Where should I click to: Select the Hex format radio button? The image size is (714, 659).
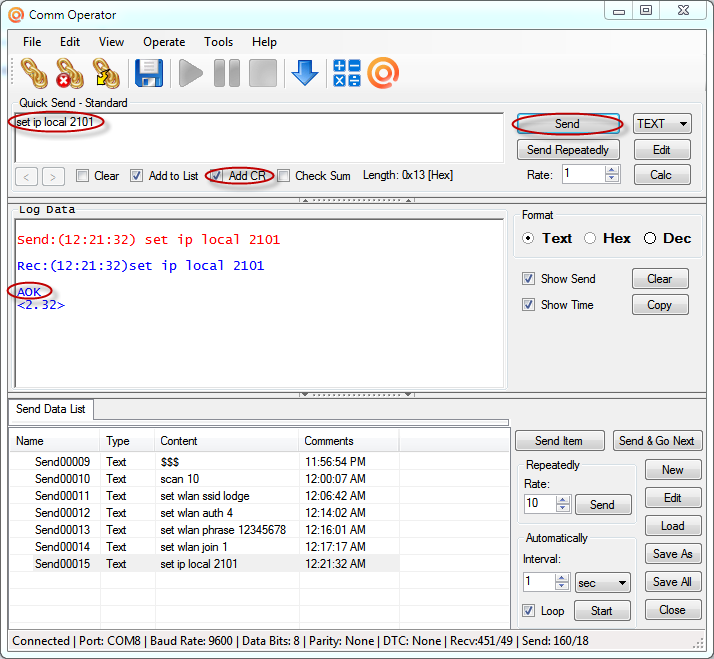tap(590, 238)
